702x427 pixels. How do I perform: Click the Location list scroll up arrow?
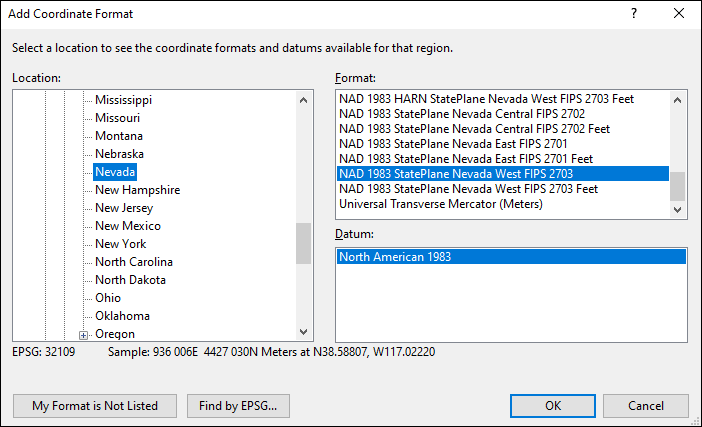304,100
